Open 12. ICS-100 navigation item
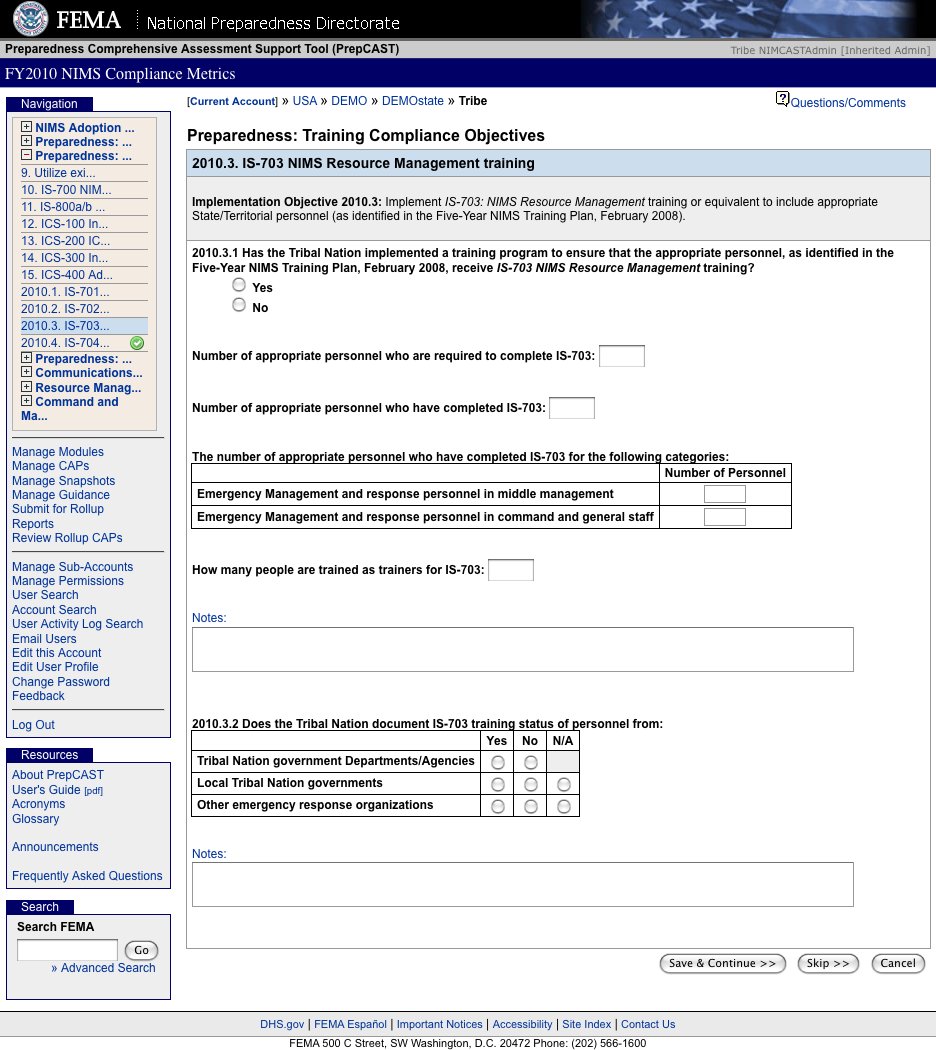 (x=64, y=224)
